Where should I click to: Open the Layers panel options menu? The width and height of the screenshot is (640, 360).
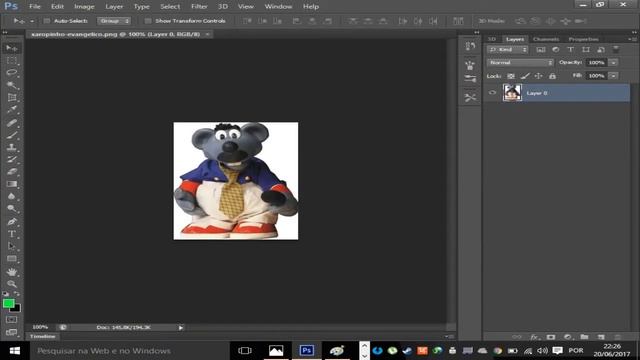633,39
